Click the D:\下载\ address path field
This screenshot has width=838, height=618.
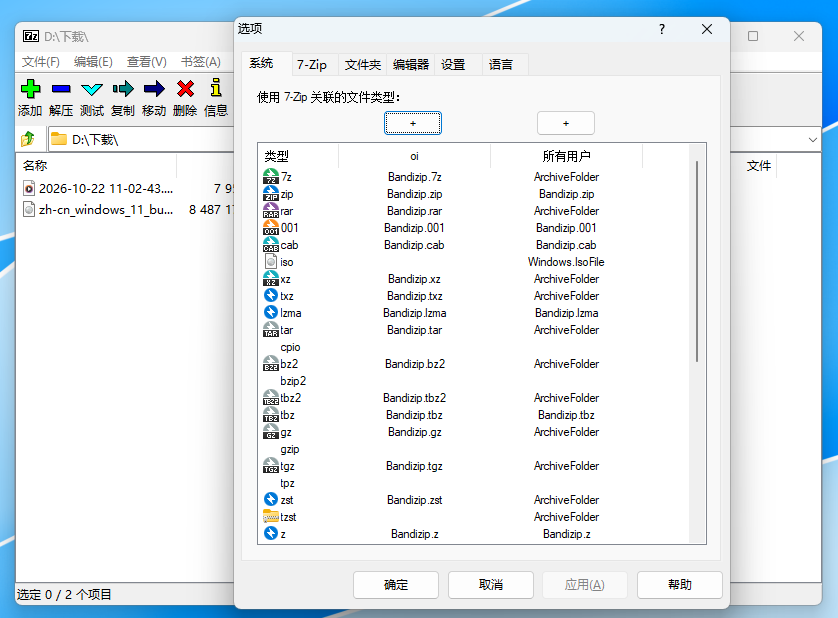tap(142, 140)
